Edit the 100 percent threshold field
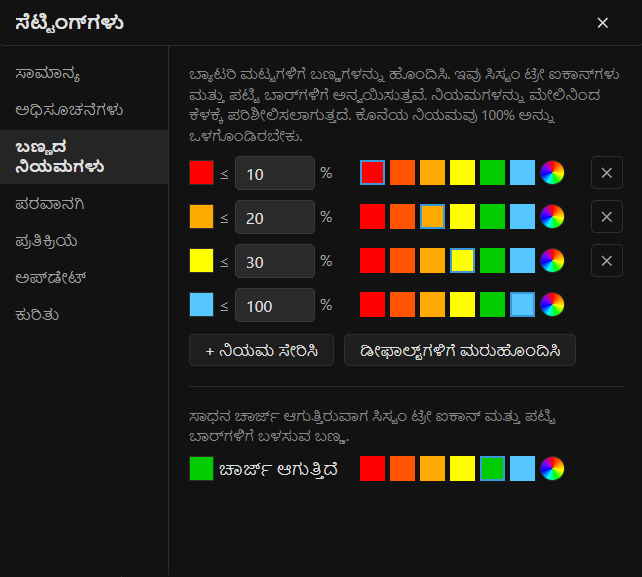Viewport: 642px width, 577px height. [275, 305]
